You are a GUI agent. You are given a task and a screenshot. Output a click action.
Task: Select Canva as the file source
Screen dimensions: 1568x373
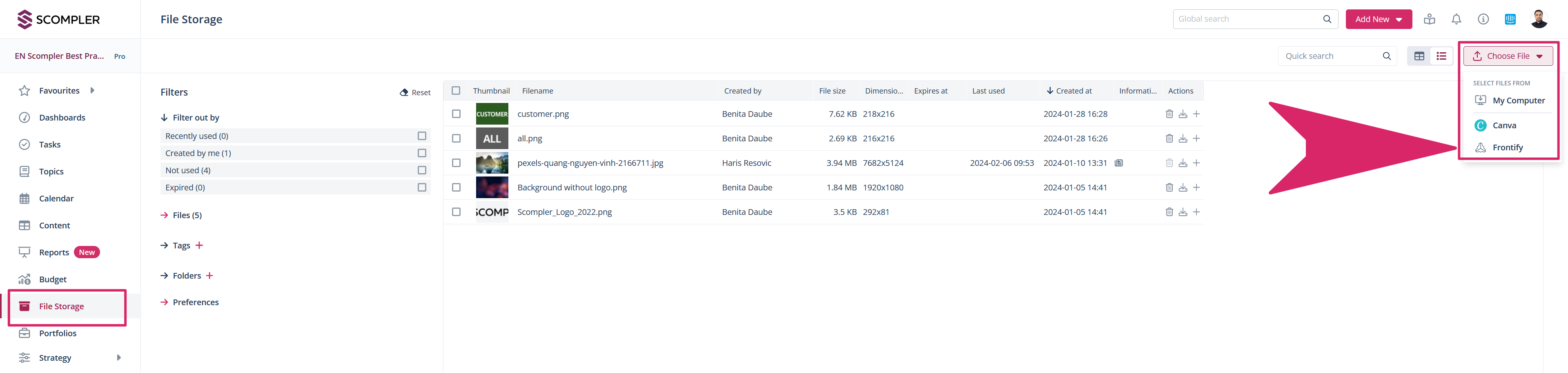[x=1503, y=125]
